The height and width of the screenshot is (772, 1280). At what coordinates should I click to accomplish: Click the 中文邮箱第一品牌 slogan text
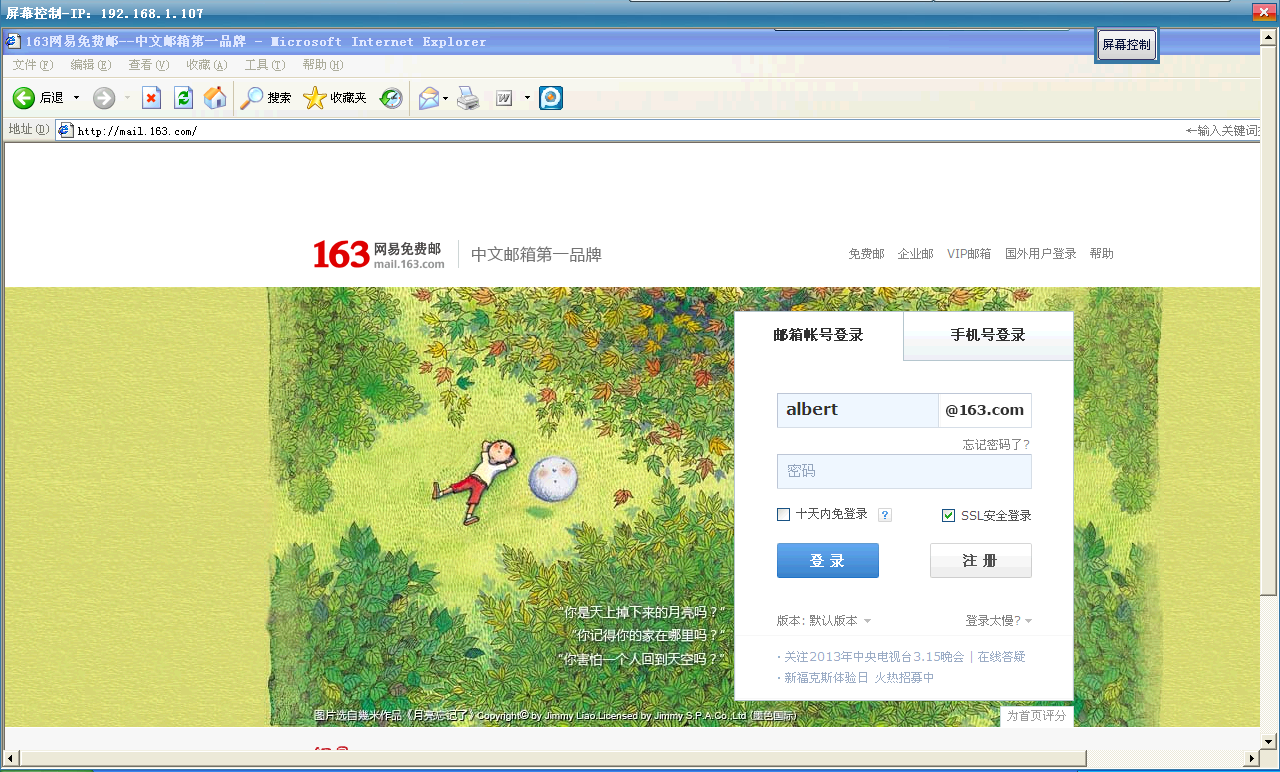pos(537,255)
